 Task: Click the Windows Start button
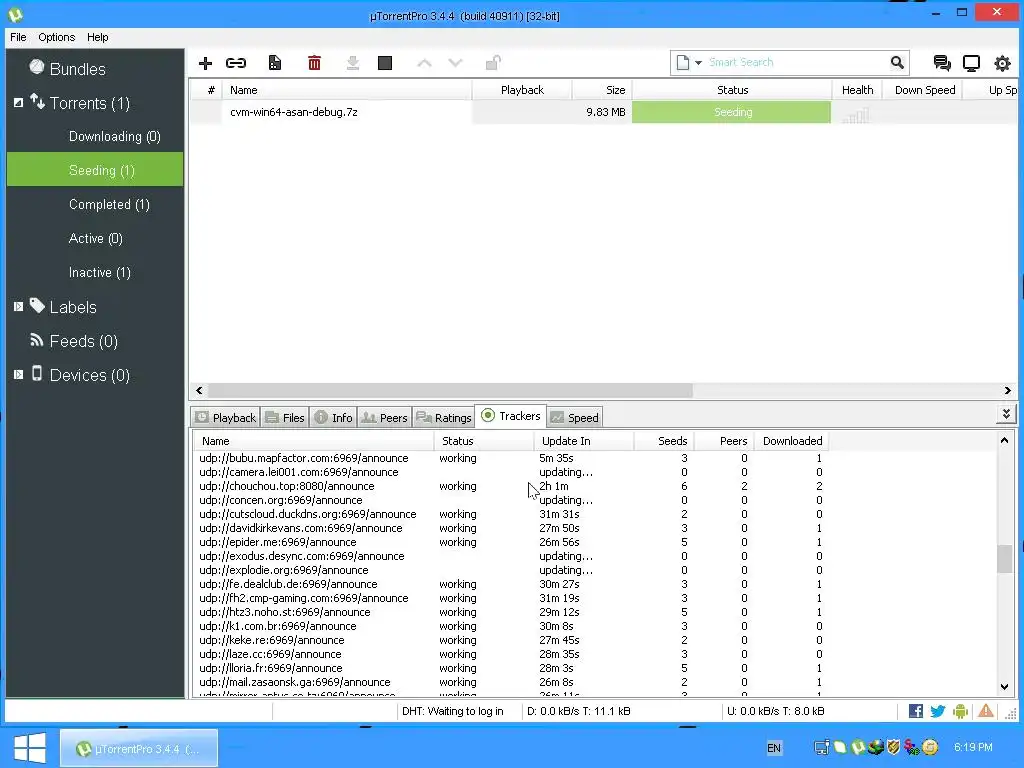click(x=29, y=748)
